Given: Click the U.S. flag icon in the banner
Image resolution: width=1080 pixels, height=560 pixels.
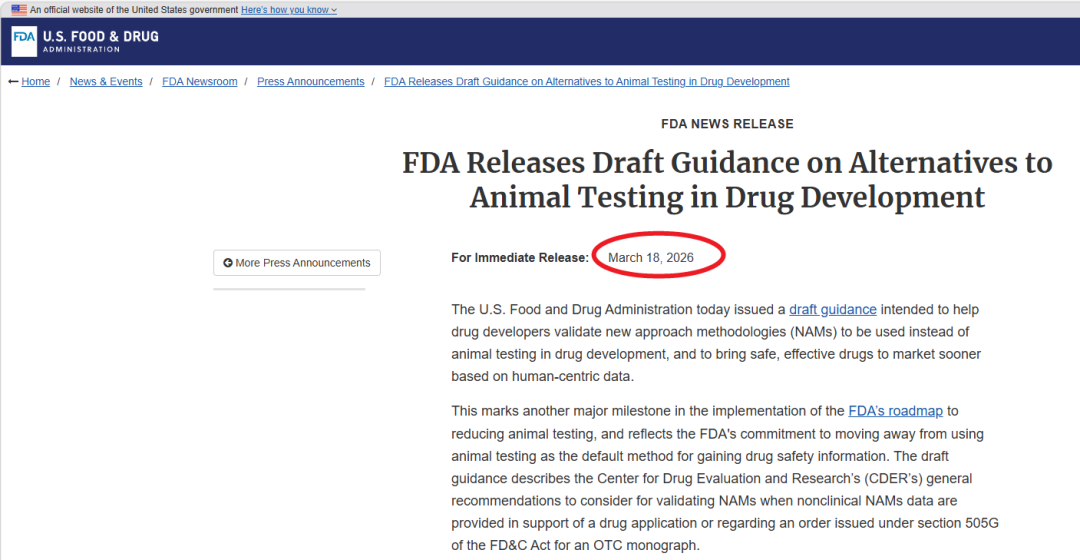Looking at the screenshot, I should (19, 10).
